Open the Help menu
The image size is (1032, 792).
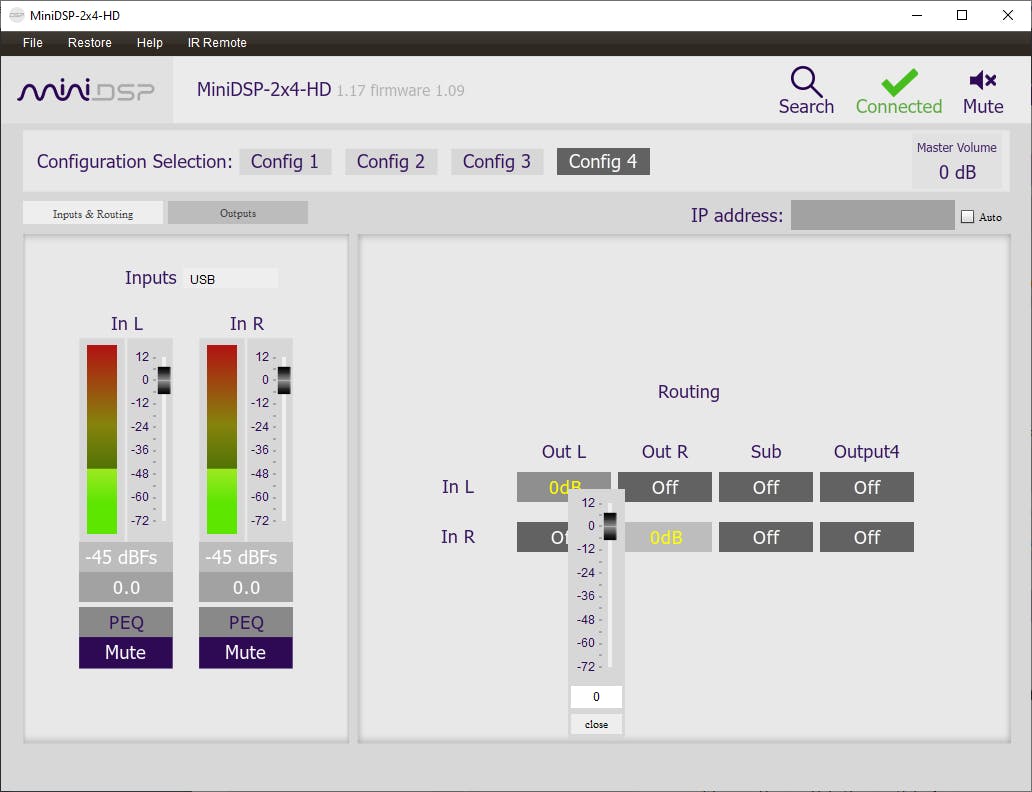(149, 43)
